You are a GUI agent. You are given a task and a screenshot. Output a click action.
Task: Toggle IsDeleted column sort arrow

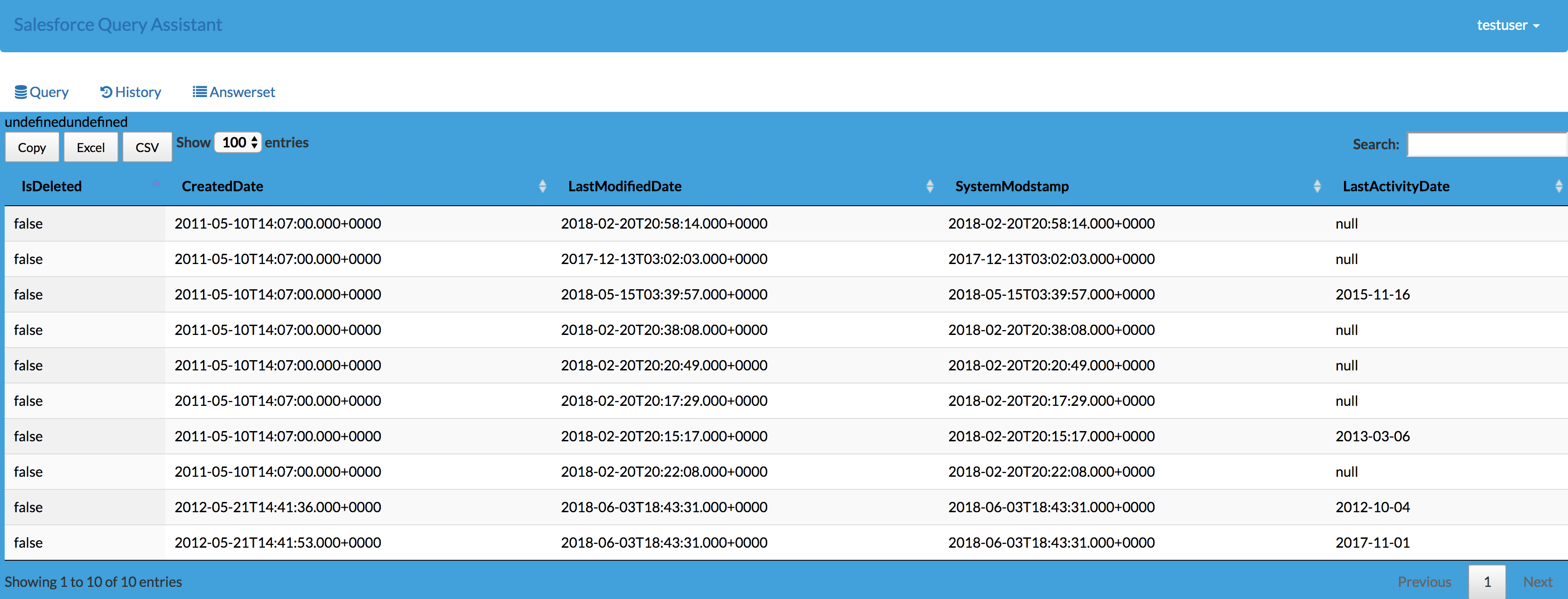pyautogui.click(x=156, y=182)
